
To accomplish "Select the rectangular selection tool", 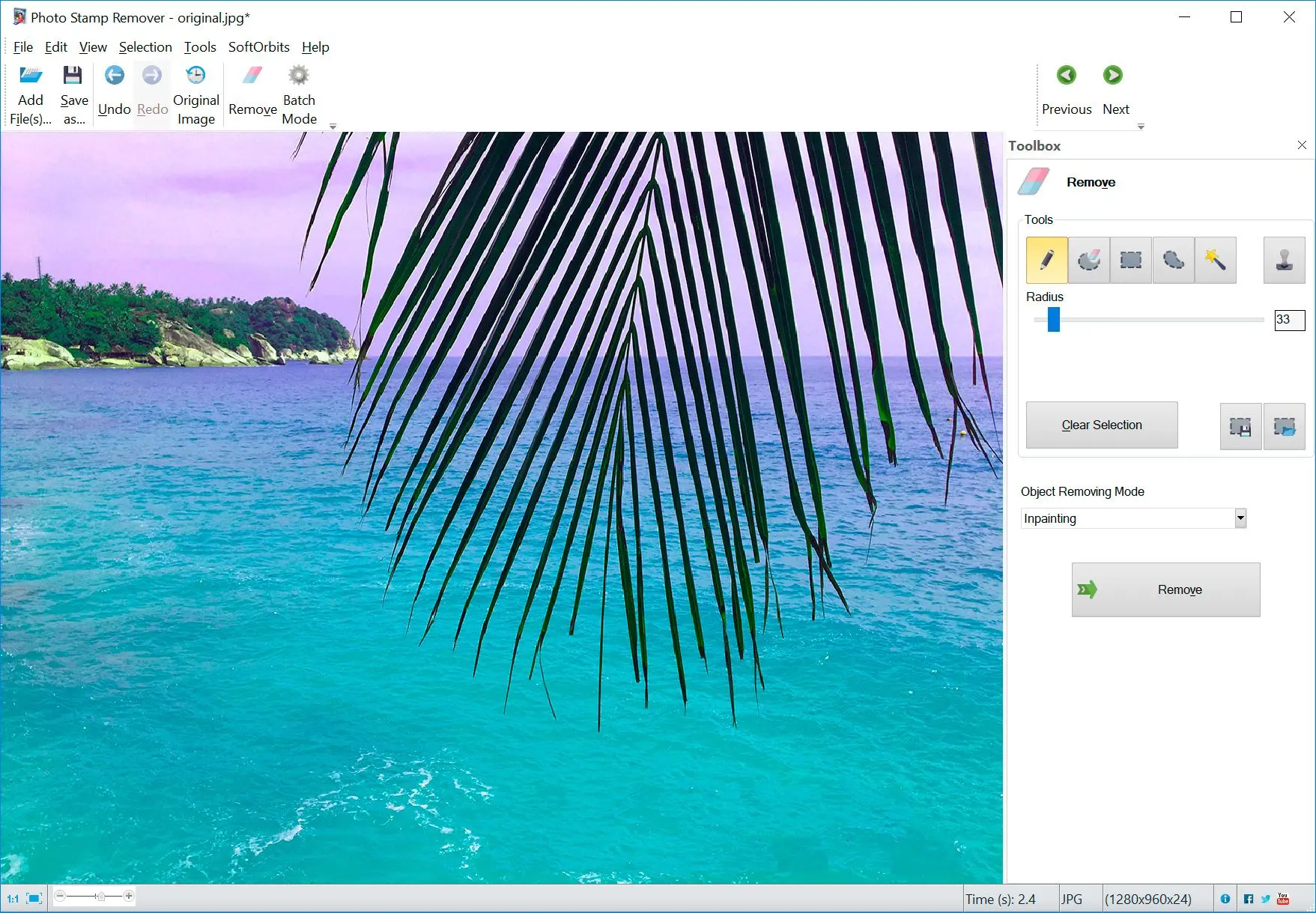I will coord(1130,260).
